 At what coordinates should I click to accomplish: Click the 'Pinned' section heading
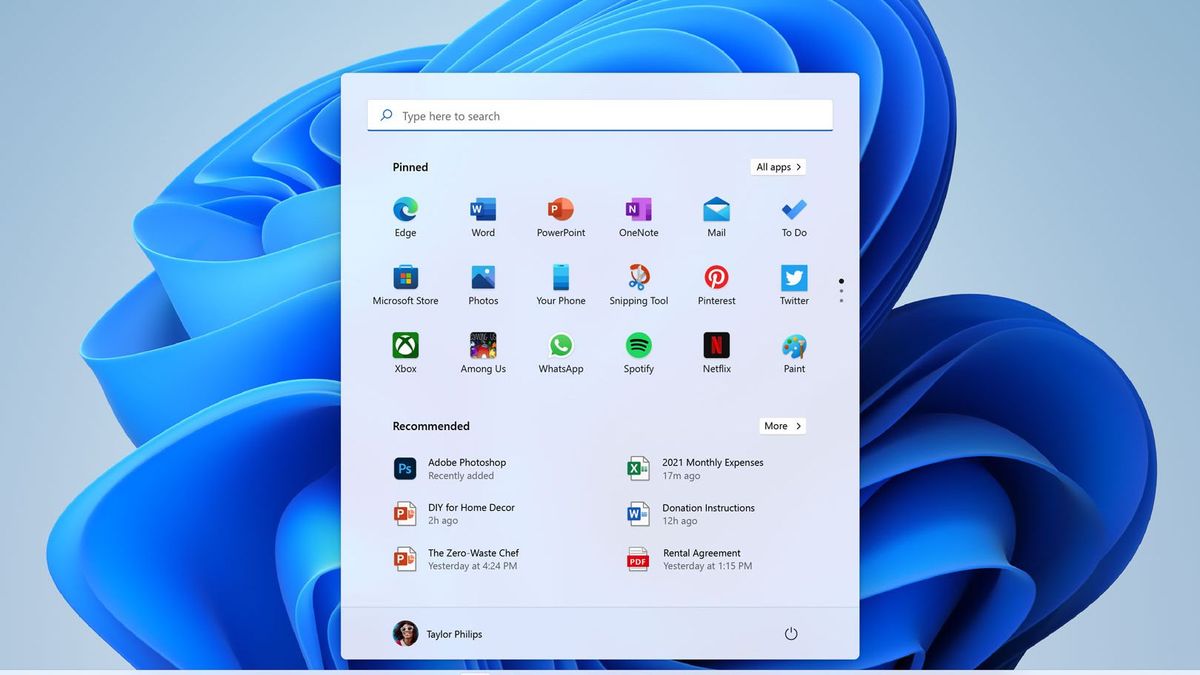click(410, 167)
